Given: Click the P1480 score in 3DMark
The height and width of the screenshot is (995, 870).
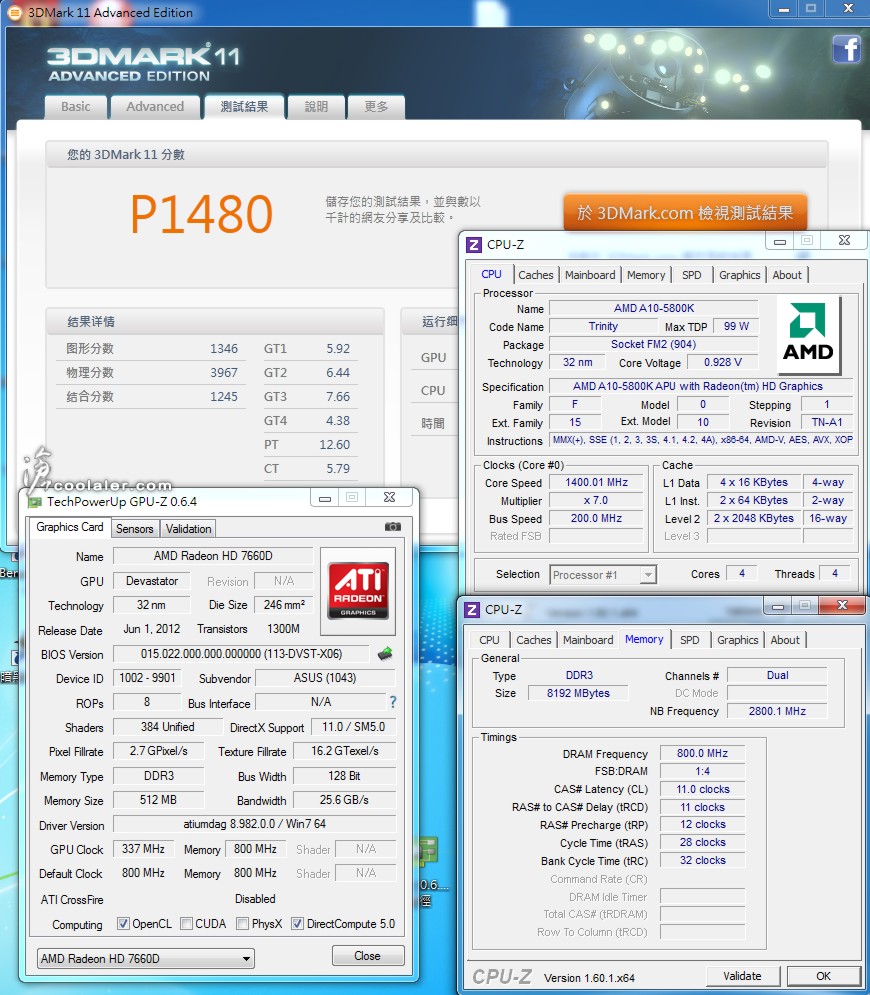Looking at the screenshot, I should pos(202,214).
